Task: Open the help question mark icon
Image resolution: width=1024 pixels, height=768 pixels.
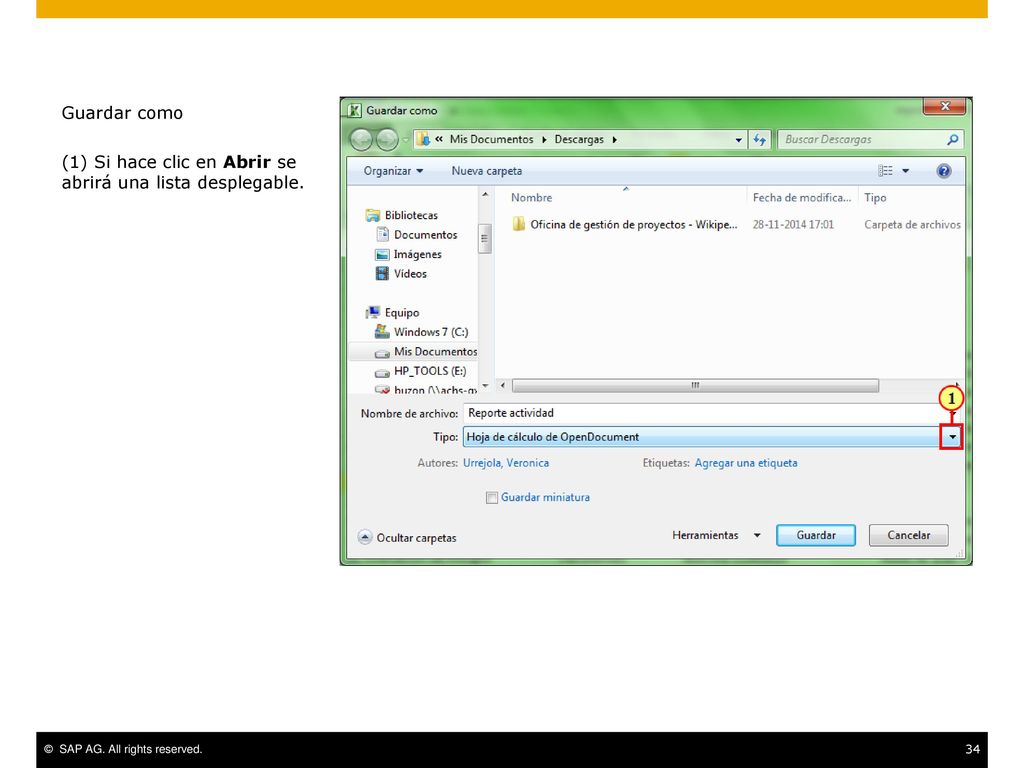Action: (944, 171)
